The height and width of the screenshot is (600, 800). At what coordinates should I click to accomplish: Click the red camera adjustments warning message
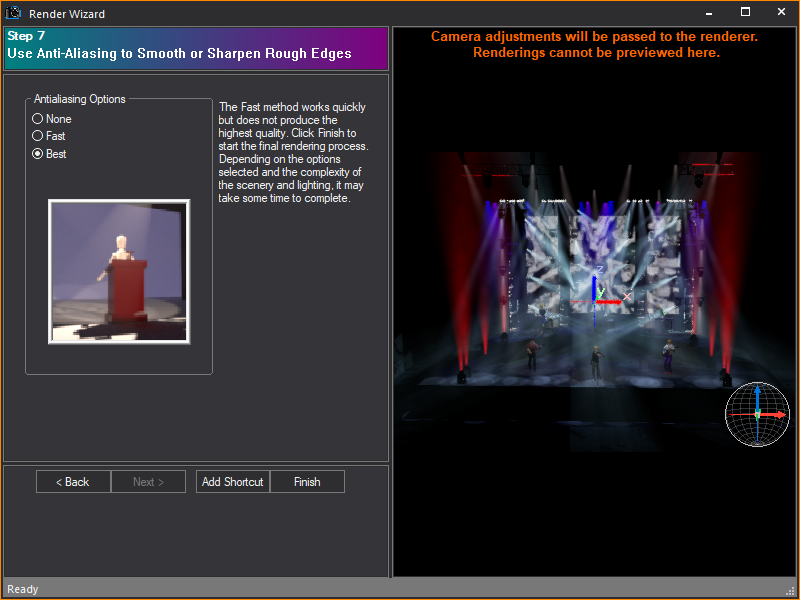coord(597,43)
